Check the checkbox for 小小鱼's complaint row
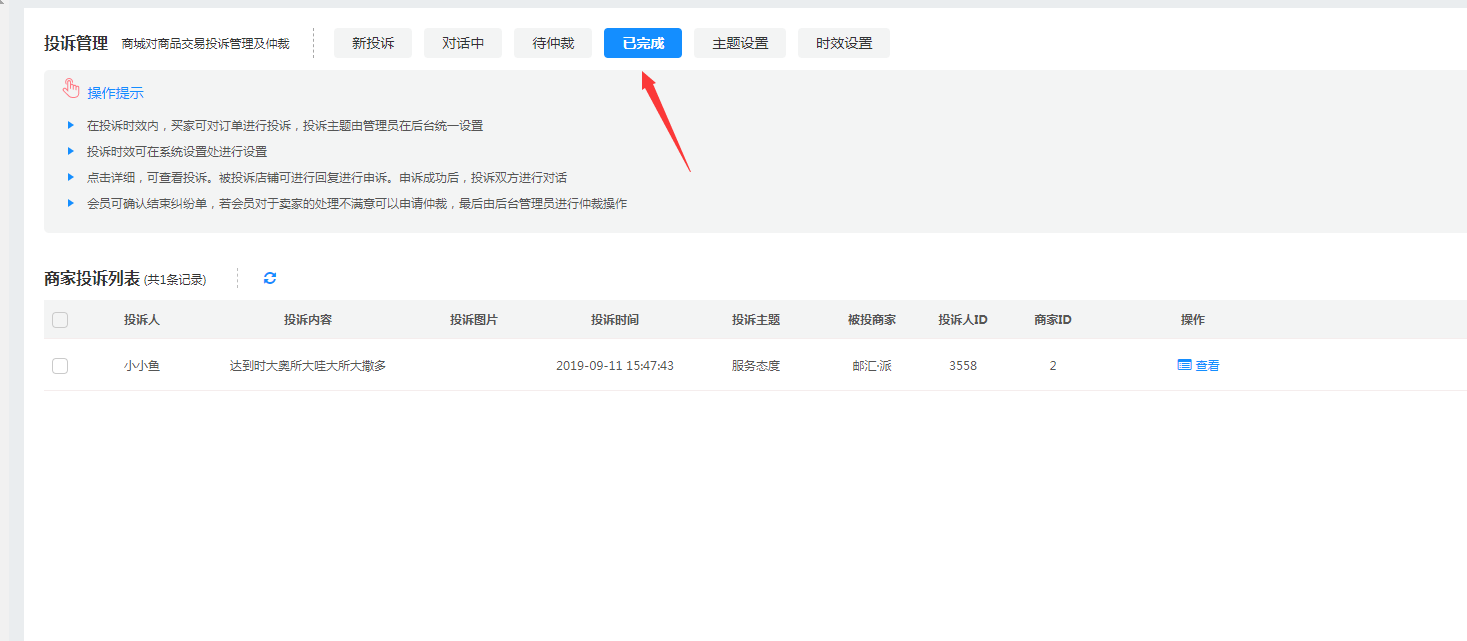 [x=60, y=366]
